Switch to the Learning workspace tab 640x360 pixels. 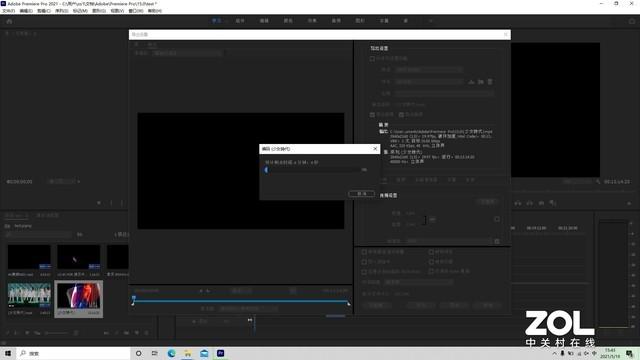pos(216,21)
